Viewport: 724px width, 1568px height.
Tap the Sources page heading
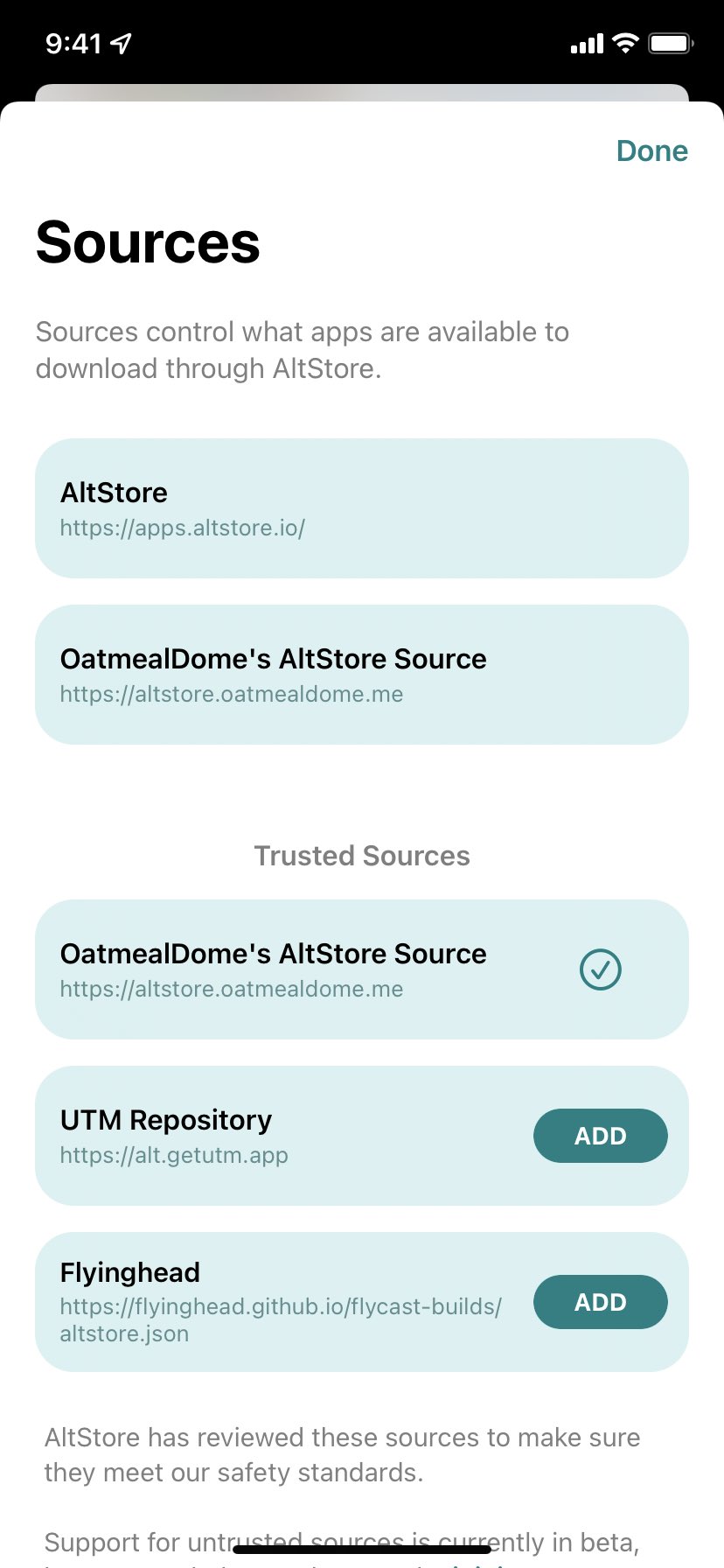(148, 242)
